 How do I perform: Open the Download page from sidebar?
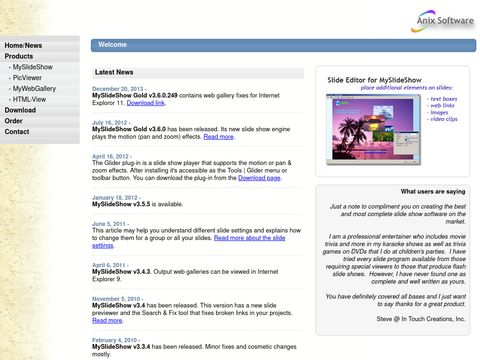point(20,110)
